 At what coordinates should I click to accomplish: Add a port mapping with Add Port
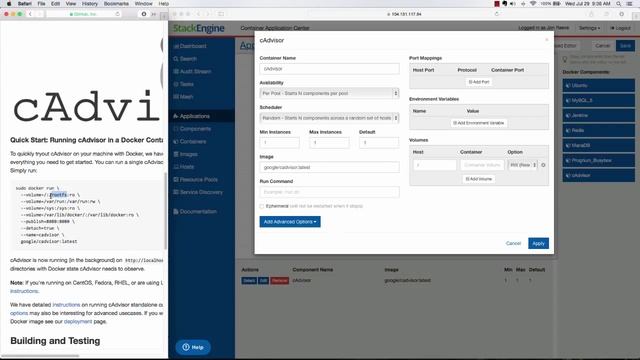pyautogui.click(x=479, y=82)
